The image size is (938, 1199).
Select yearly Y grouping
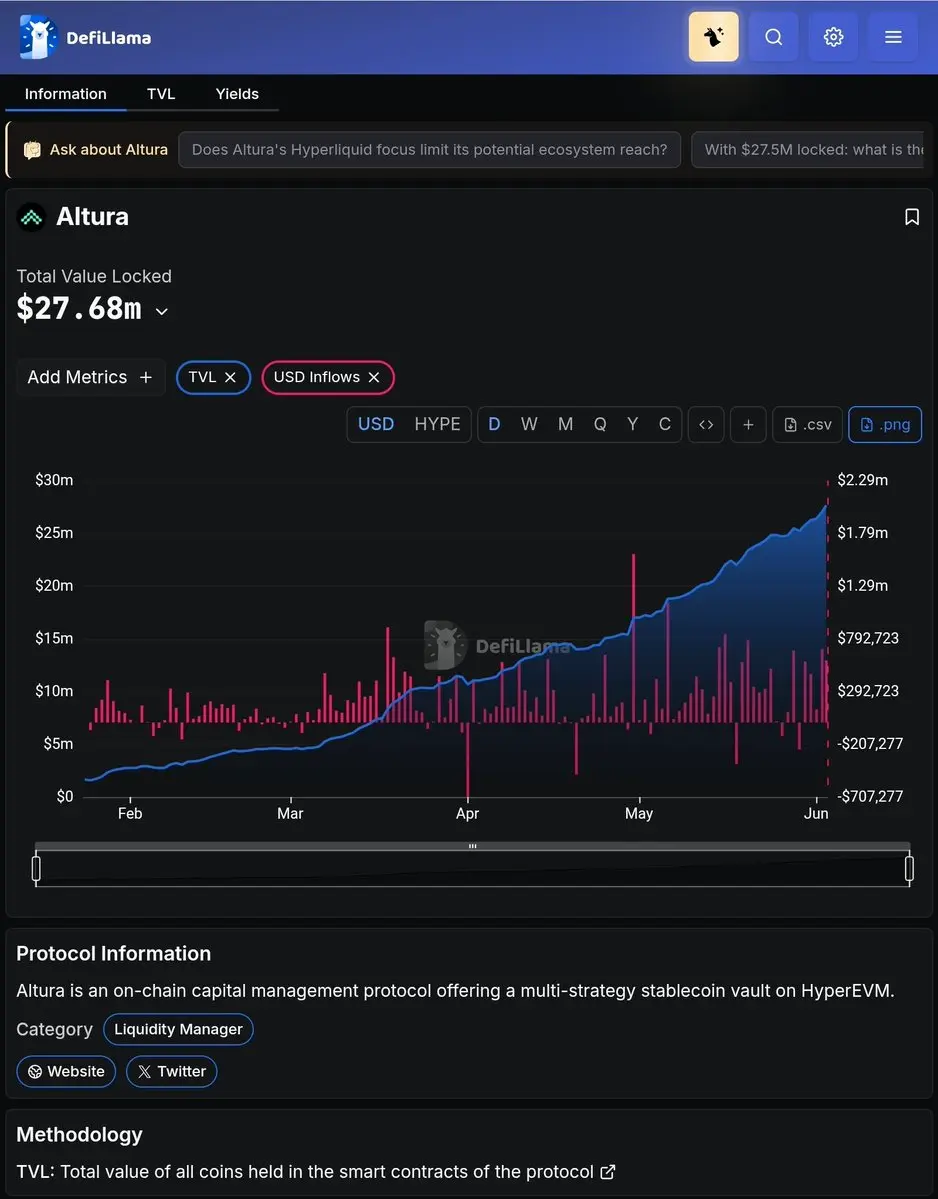pos(632,424)
